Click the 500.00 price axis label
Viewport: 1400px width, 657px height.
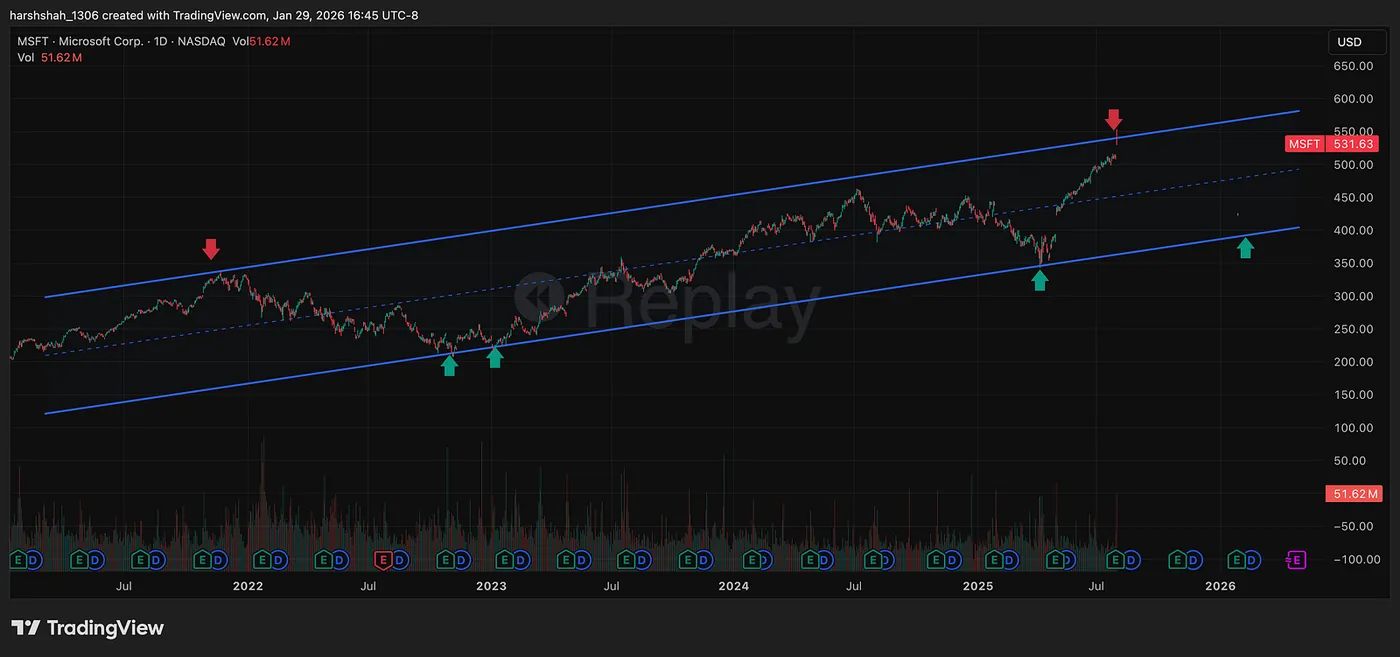point(1352,165)
